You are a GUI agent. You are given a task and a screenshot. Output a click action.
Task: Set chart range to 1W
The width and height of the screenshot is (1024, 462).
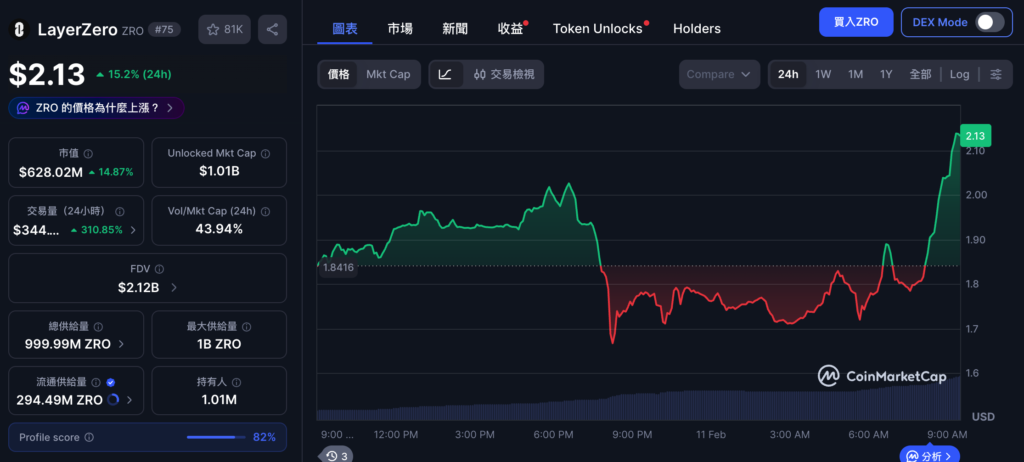coord(824,74)
